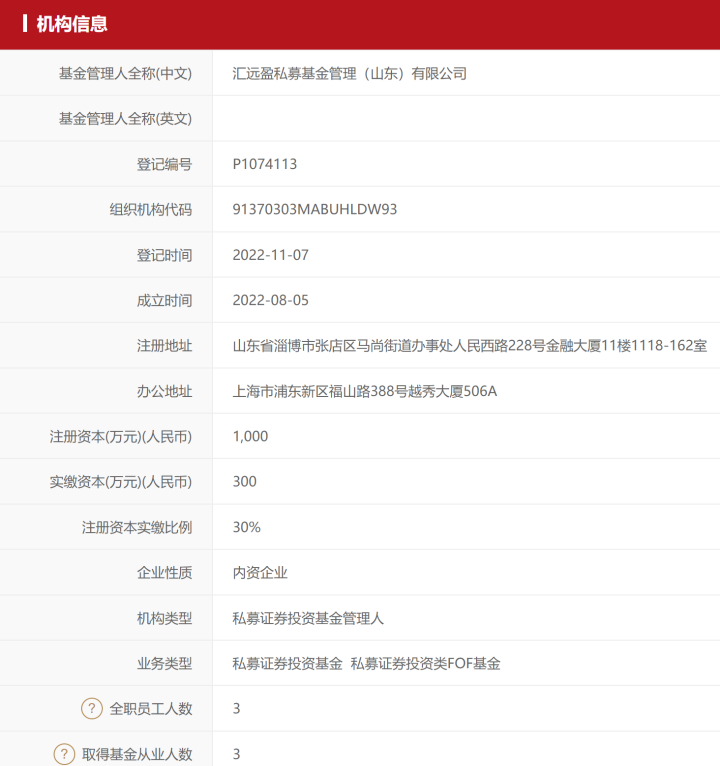Viewport: 720px width, 766px height.
Task: Click the registration date 2022-11-07
Action: pyautogui.click(x=271, y=255)
